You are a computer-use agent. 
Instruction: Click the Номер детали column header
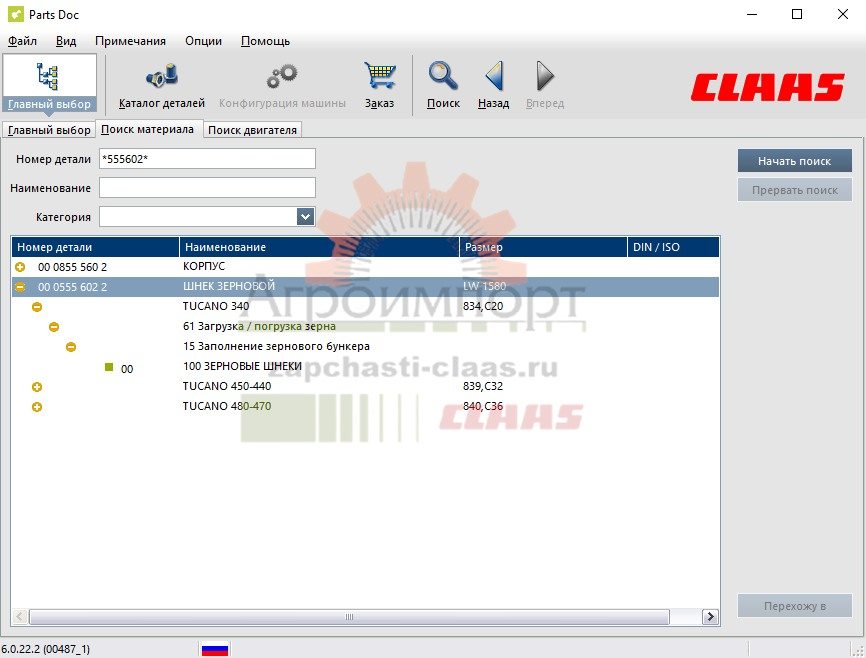click(96, 247)
